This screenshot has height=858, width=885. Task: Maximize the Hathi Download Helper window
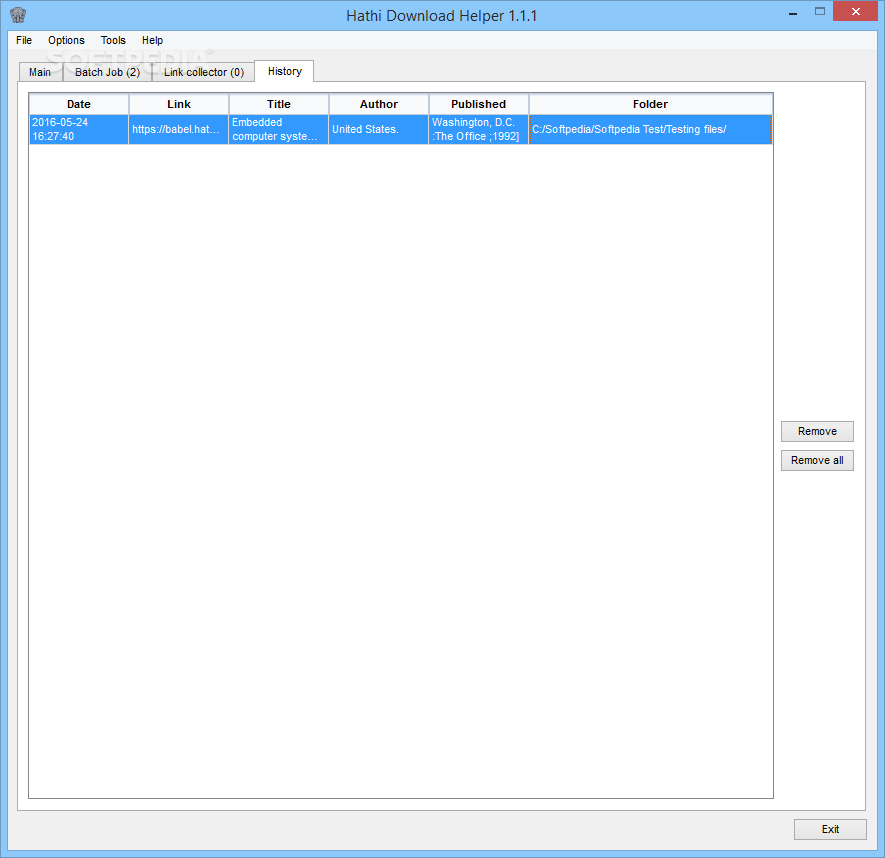(x=820, y=11)
